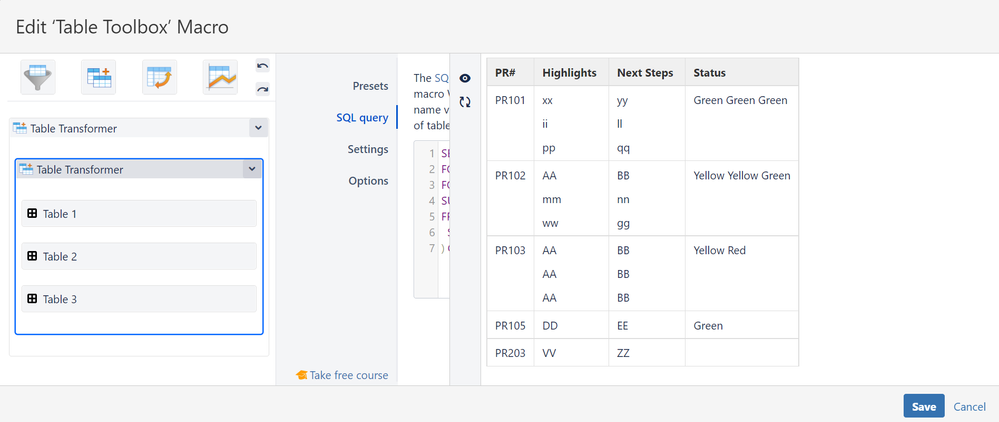999x422 pixels.
Task: Go to the Options tab
Action: [x=368, y=181]
